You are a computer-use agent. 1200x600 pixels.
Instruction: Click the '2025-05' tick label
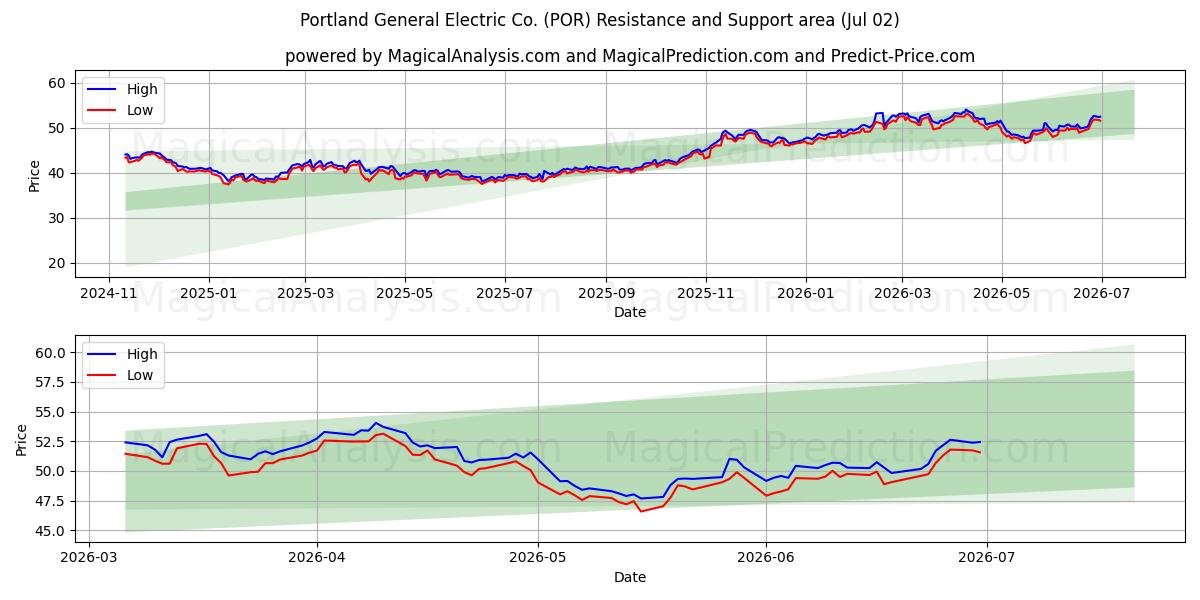pyautogui.click(x=405, y=293)
